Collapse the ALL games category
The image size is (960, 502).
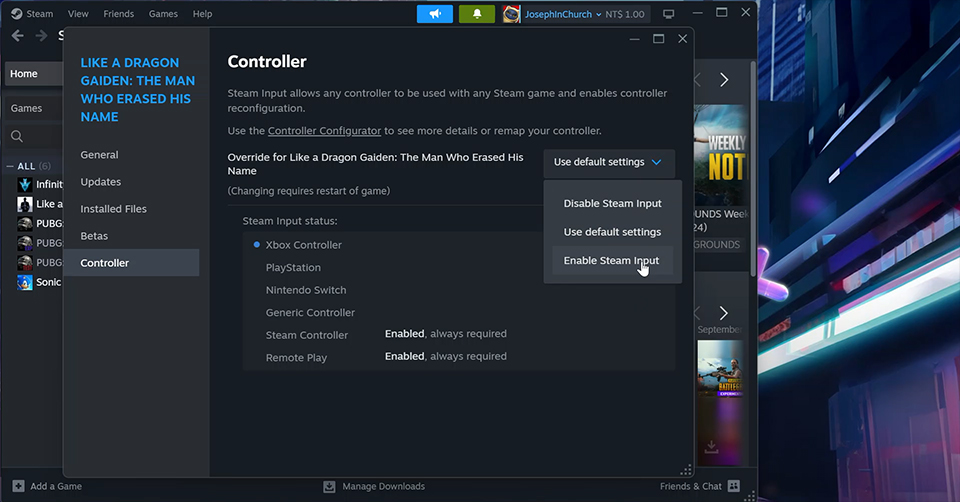10,166
